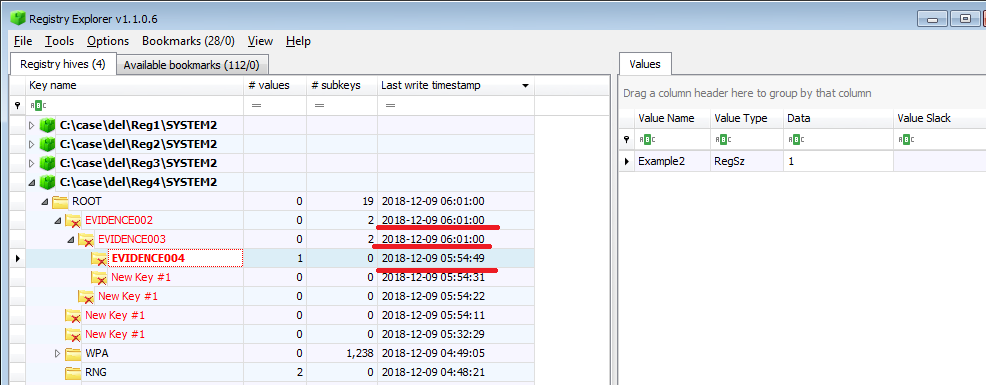Open the Tools menu
The width and height of the screenshot is (986, 385).
click(59, 41)
